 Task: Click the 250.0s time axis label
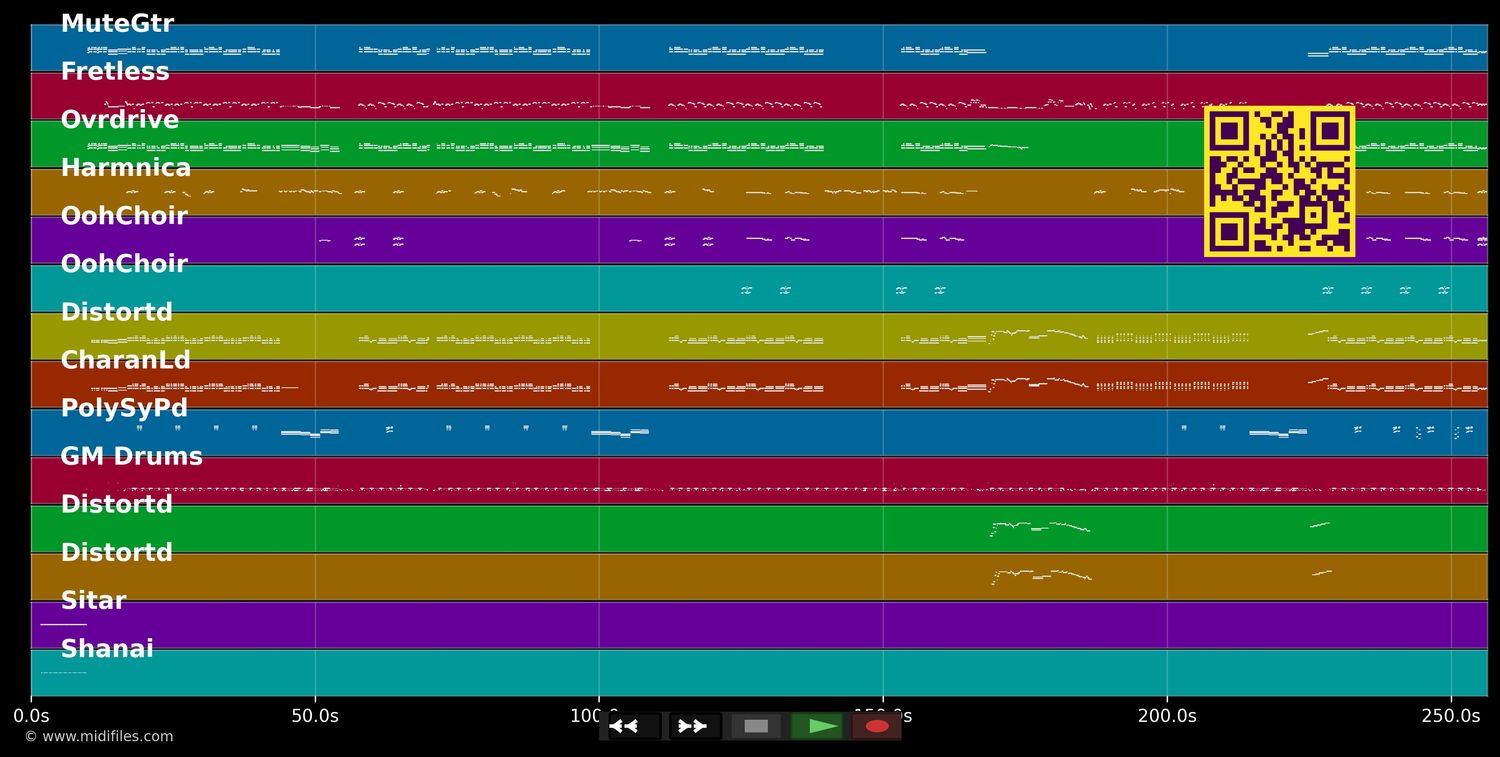(1450, 716)
